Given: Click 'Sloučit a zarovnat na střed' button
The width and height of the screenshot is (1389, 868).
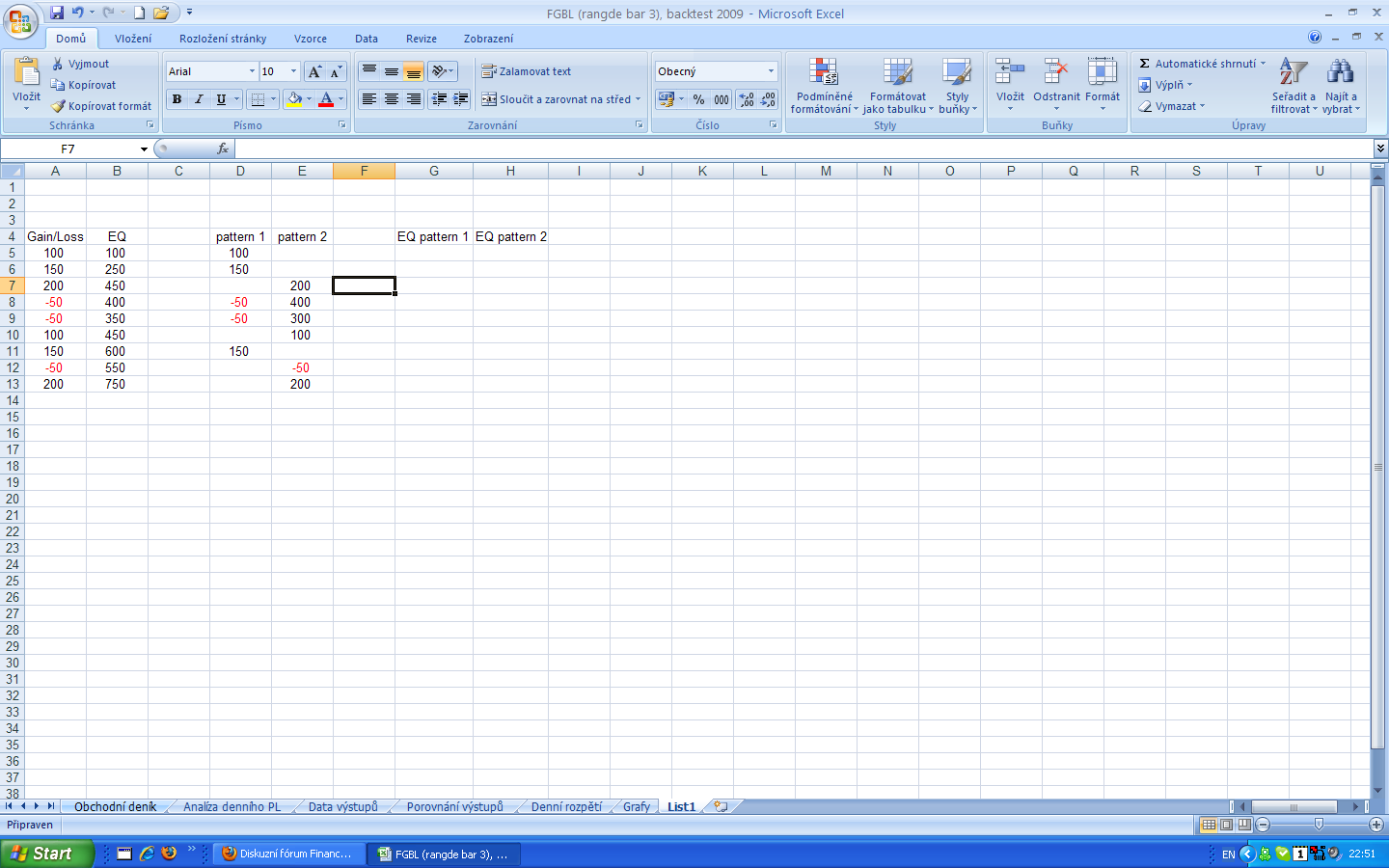Looking at the screenshot, I should pos(561,99).
